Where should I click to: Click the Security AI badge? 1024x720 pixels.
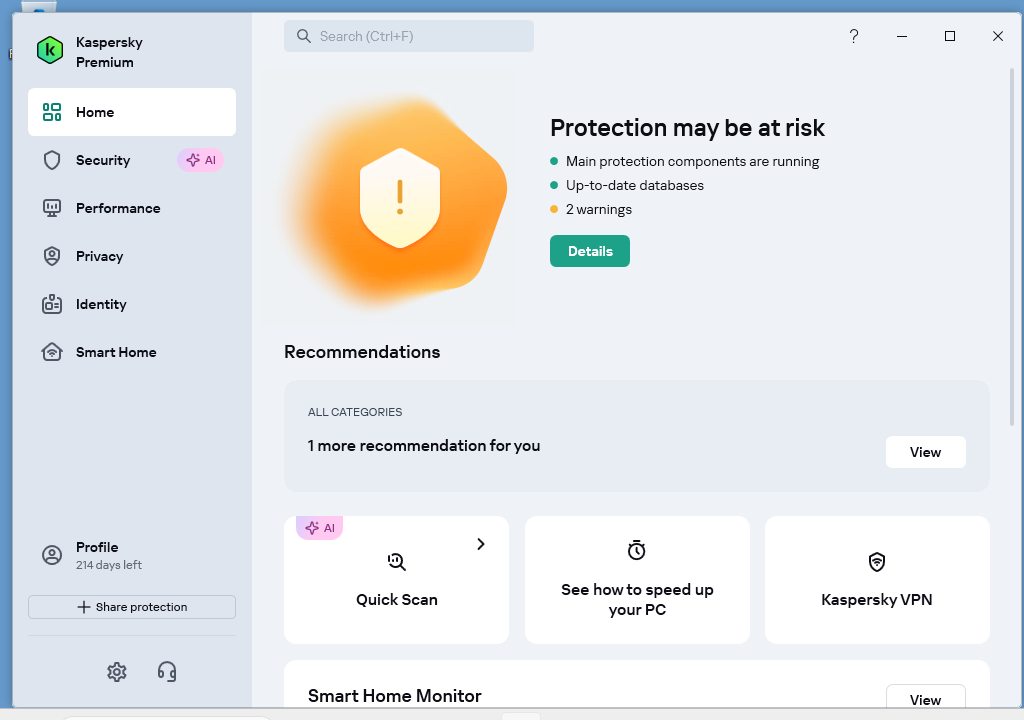coord(201,160)
